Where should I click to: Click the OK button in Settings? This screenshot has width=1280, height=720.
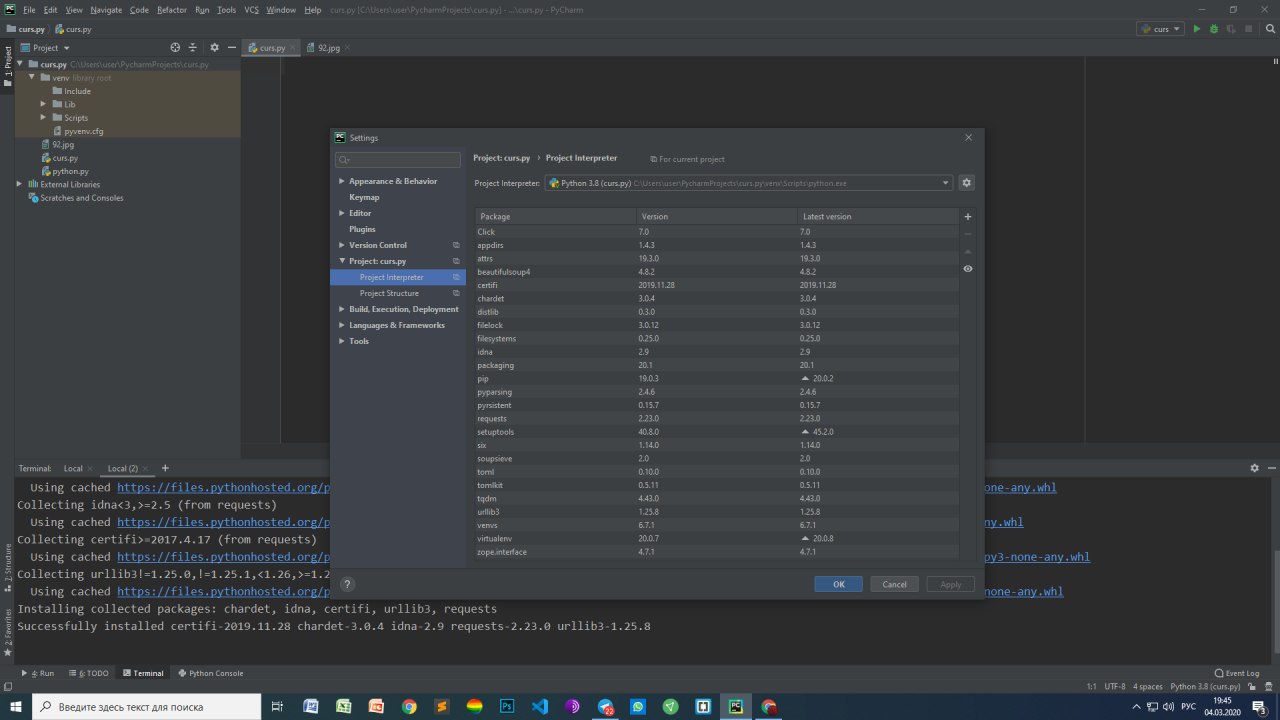[838, 584]
